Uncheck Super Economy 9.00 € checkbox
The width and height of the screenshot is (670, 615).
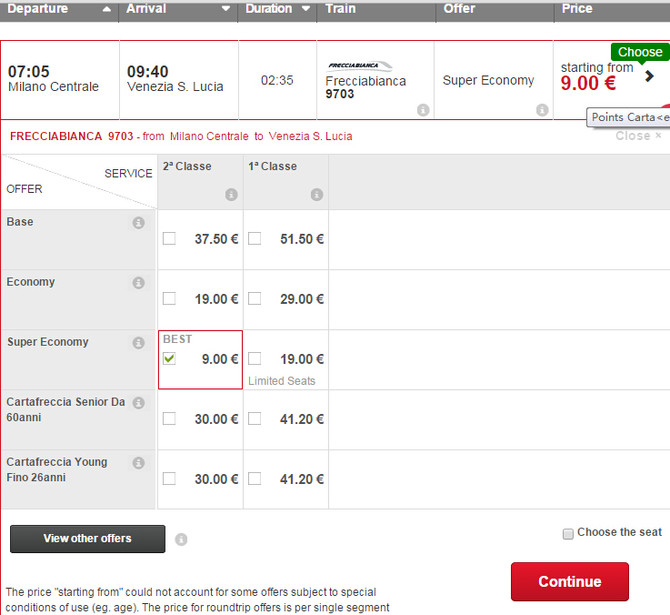pos(169,359)
